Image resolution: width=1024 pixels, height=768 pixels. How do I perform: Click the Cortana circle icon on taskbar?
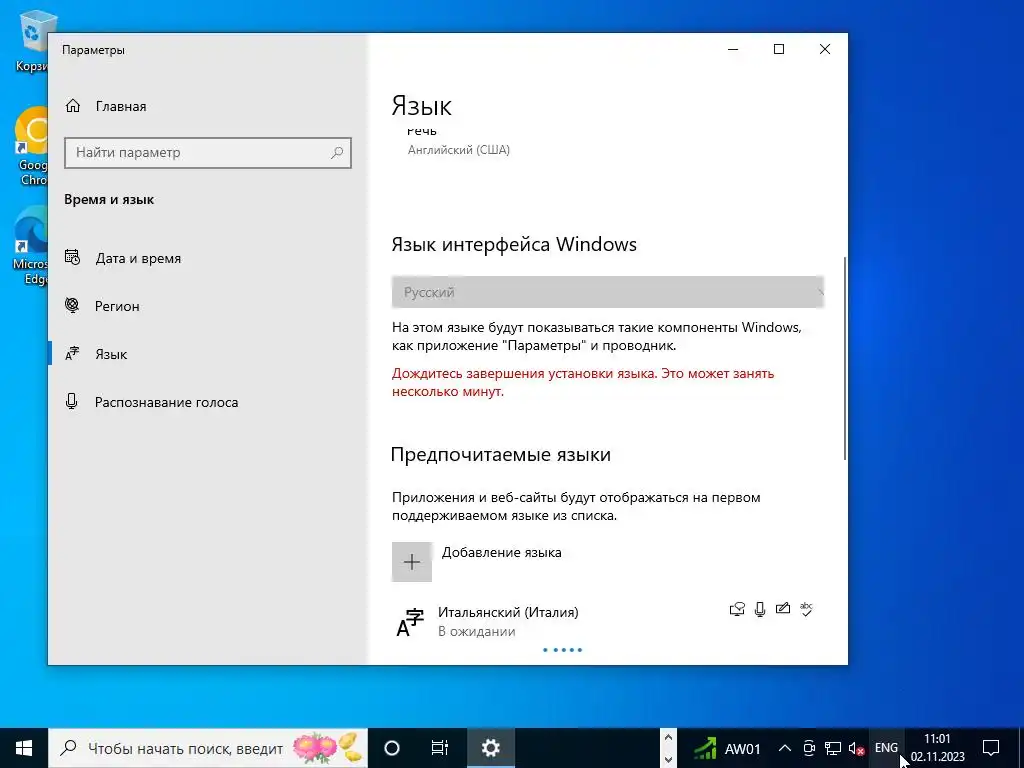point(392,748)
